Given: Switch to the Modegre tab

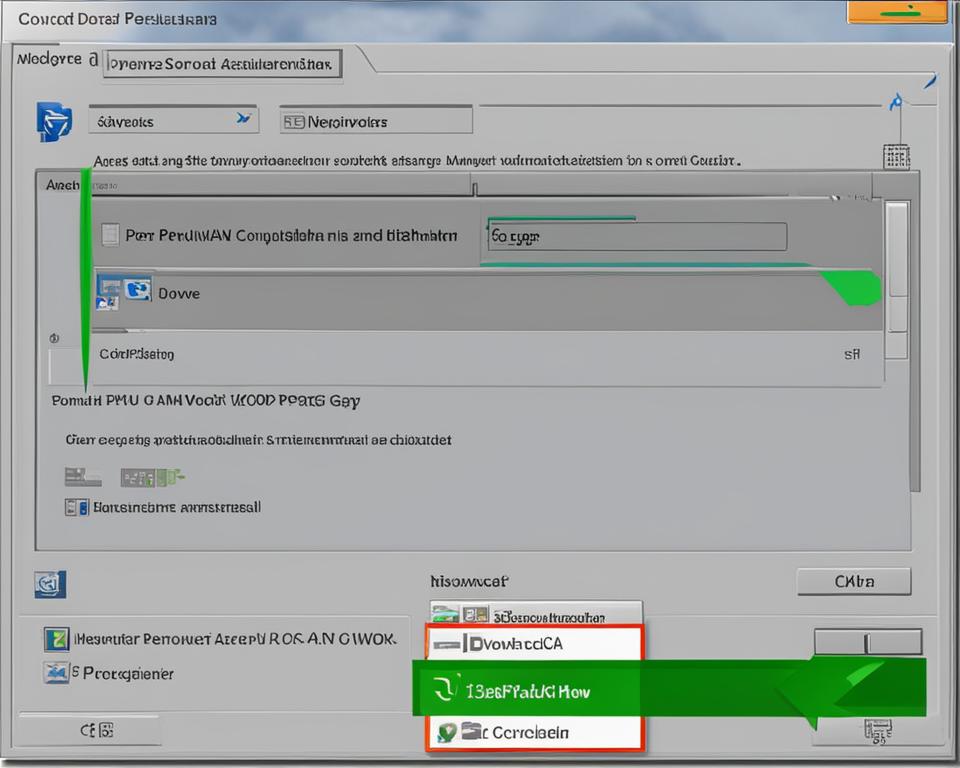Looking at the screenshot, I should tap(56, 59).
